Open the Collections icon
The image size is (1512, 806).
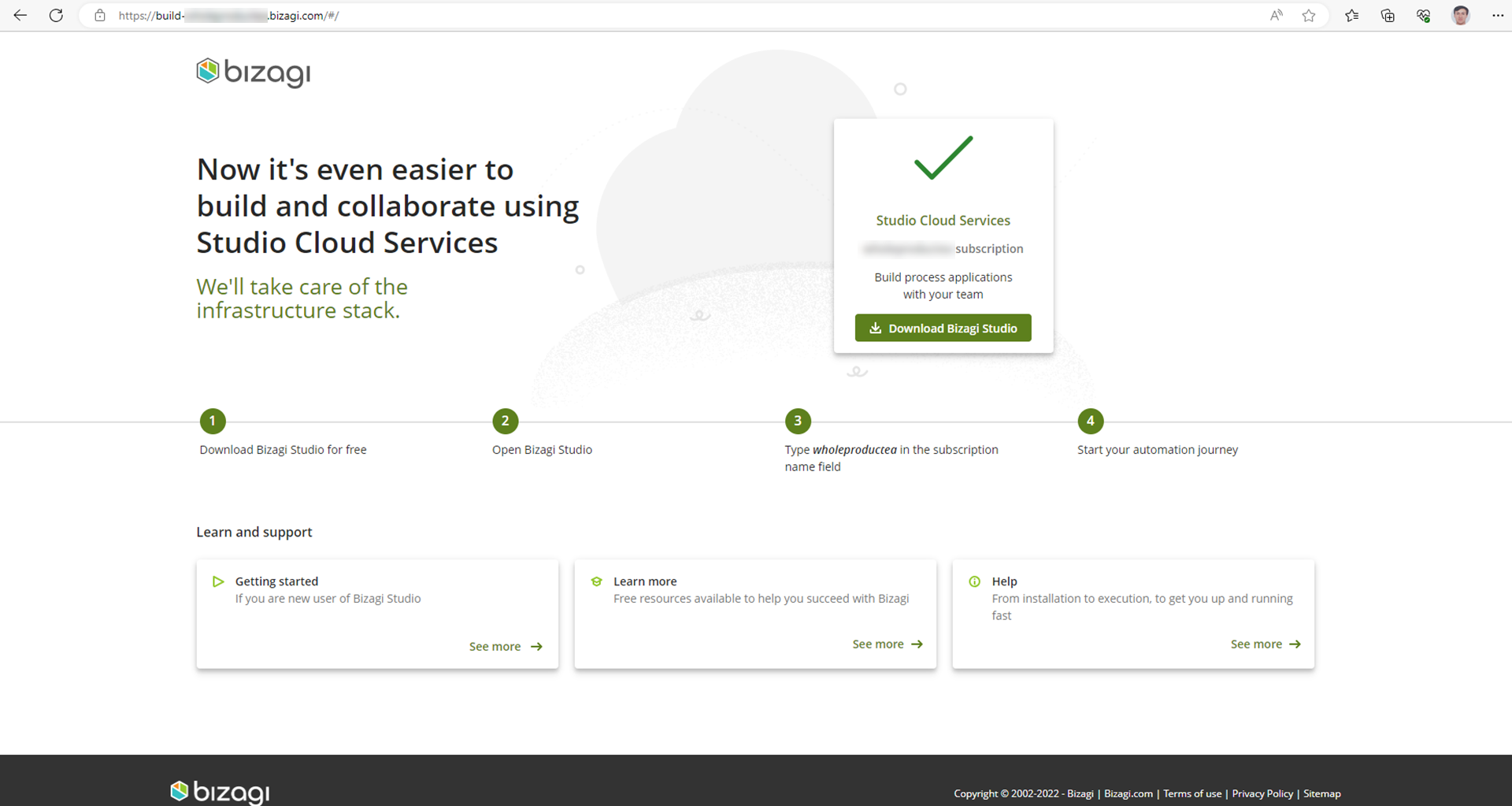coord(1388,16)
